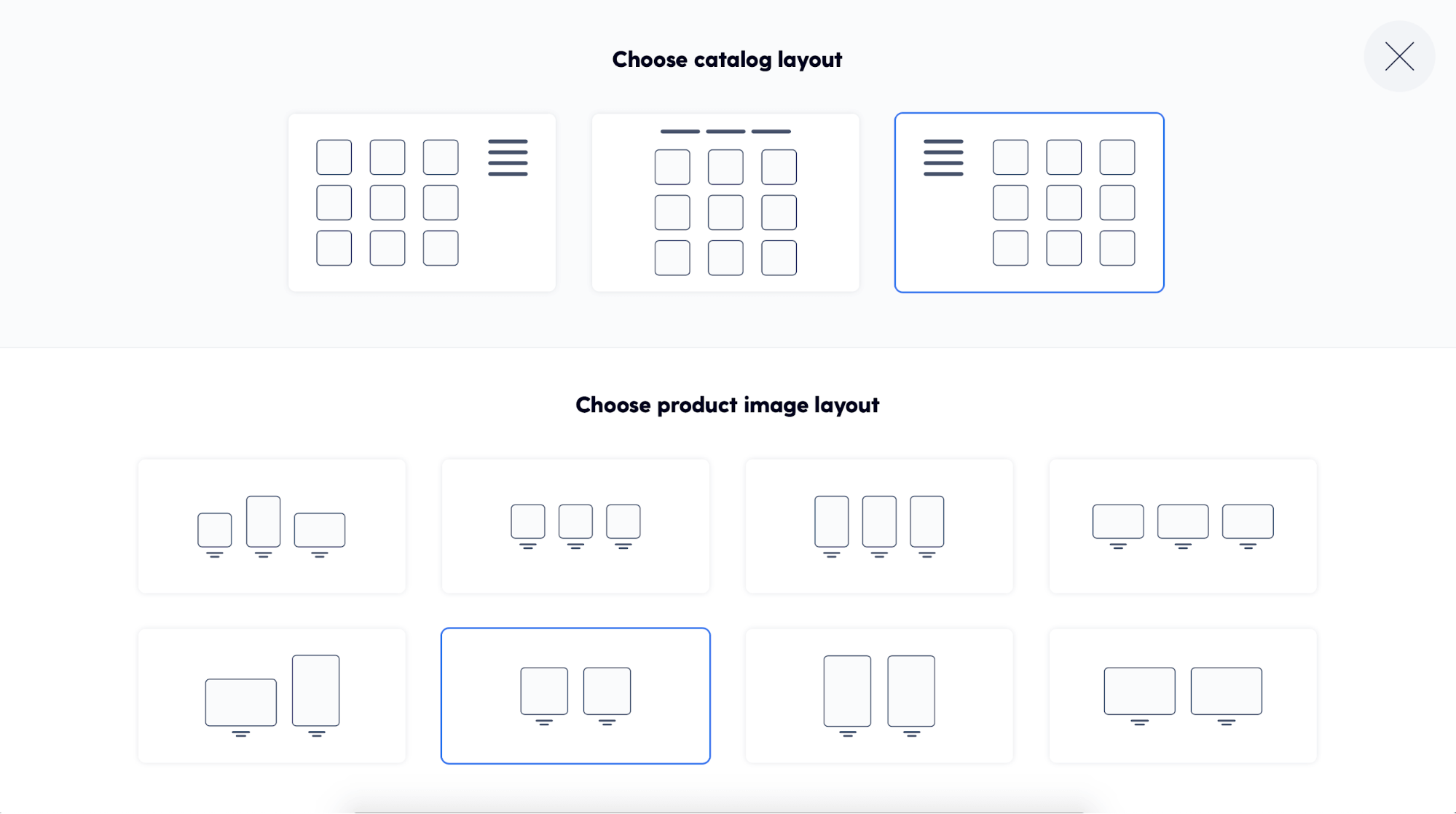Viewport: 1456px width, 814px height.
Task: Click the 'Choose catalog layout' heading
Action: [x=727, y=60]
